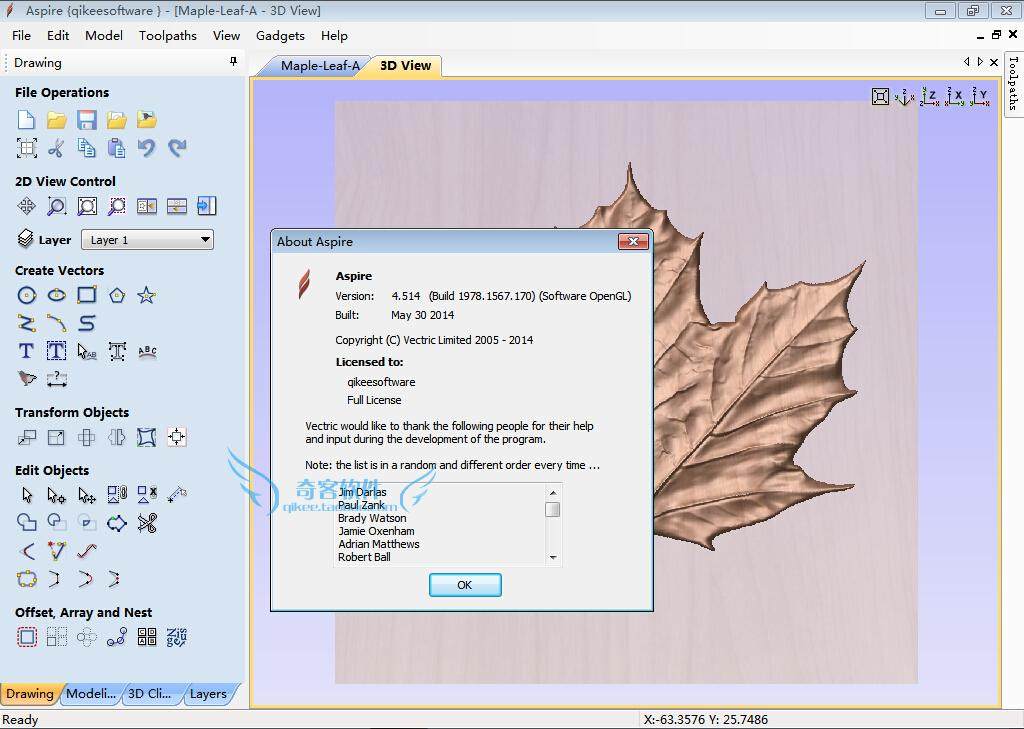Screen dimensions: 1024x729
Task: Click the zoom-to-fit 3D view icon
Action: point(880,97)
